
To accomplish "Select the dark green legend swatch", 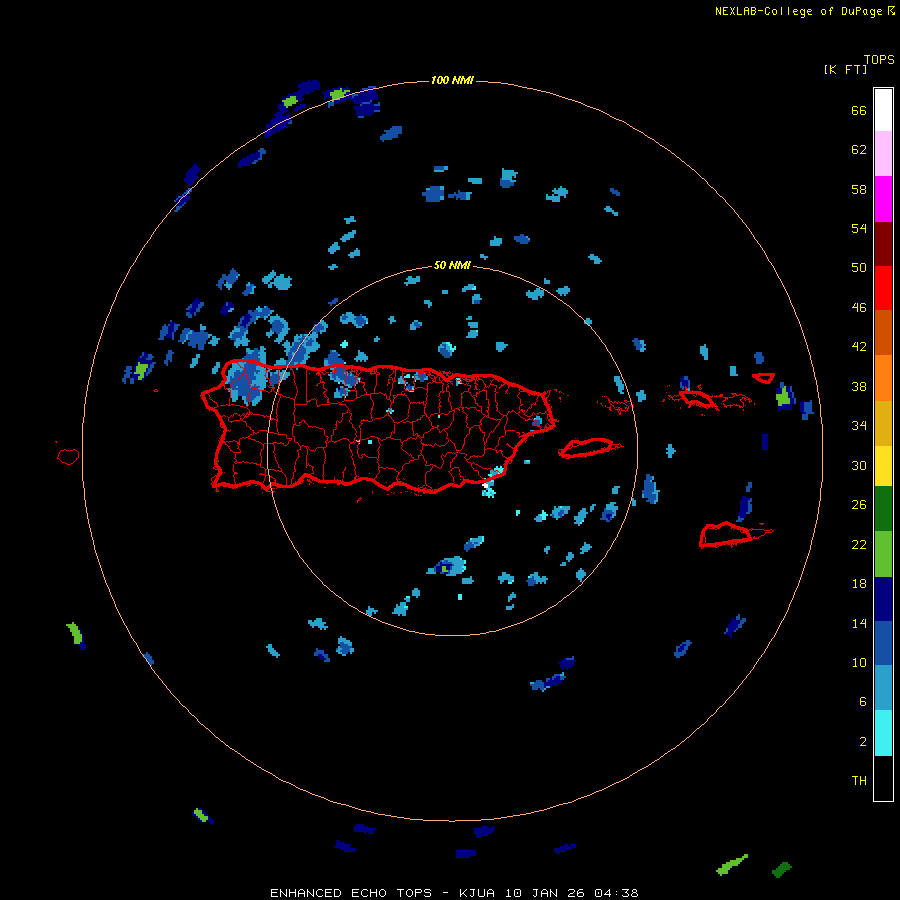I will 883,509.
